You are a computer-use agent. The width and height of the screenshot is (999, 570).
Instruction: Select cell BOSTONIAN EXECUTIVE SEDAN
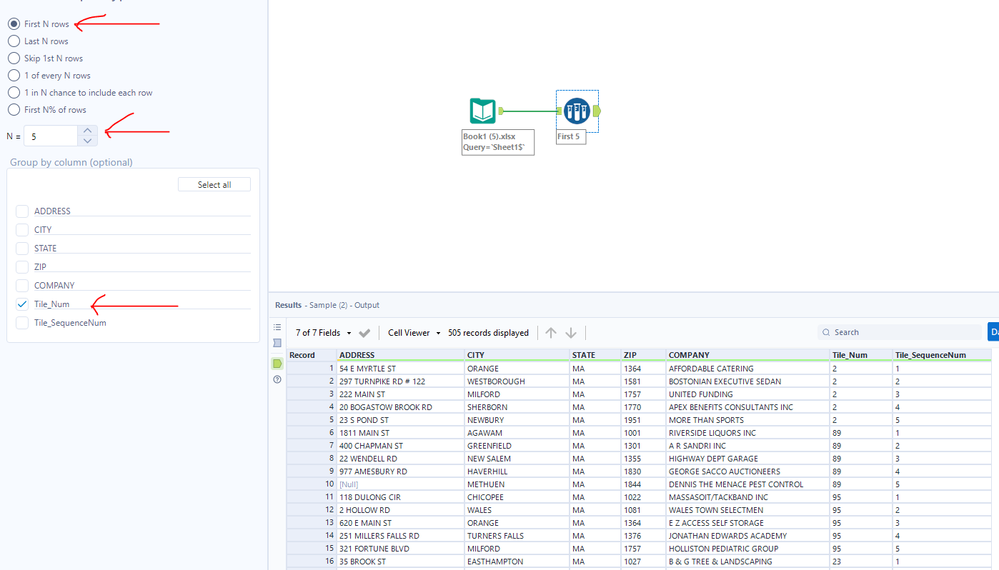point(748,381)
